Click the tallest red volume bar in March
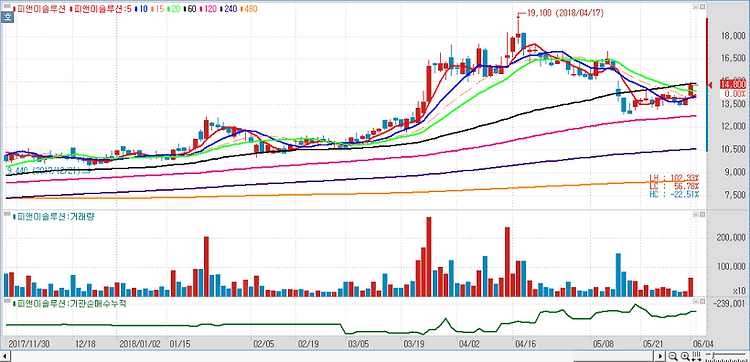 coord(429,257)
